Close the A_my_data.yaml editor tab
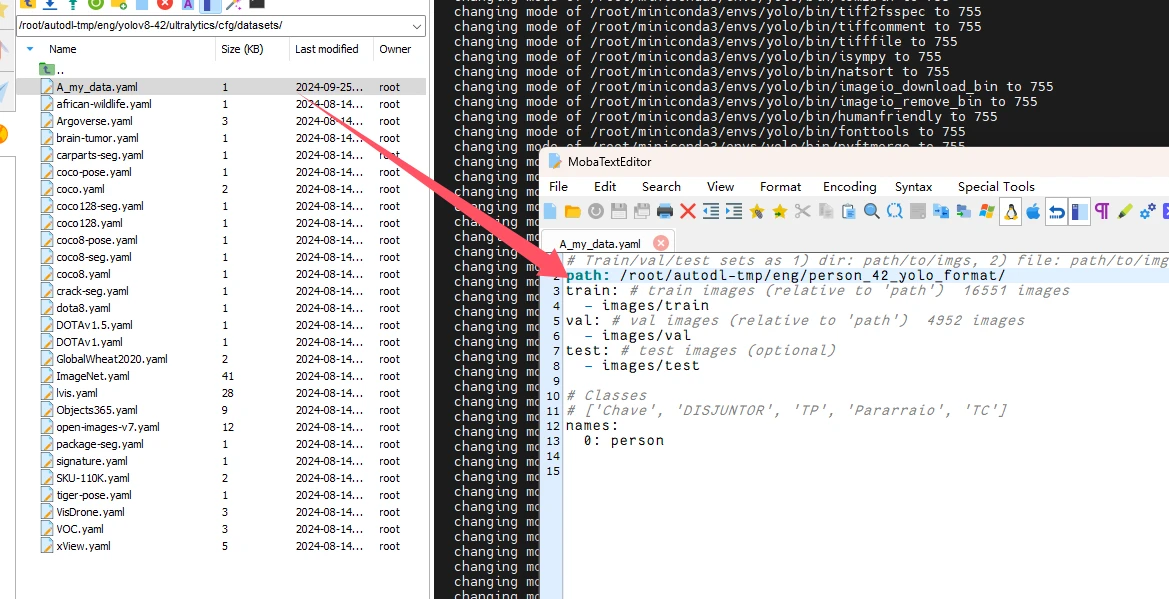The image size is (1169, 599). click(661, 243)
